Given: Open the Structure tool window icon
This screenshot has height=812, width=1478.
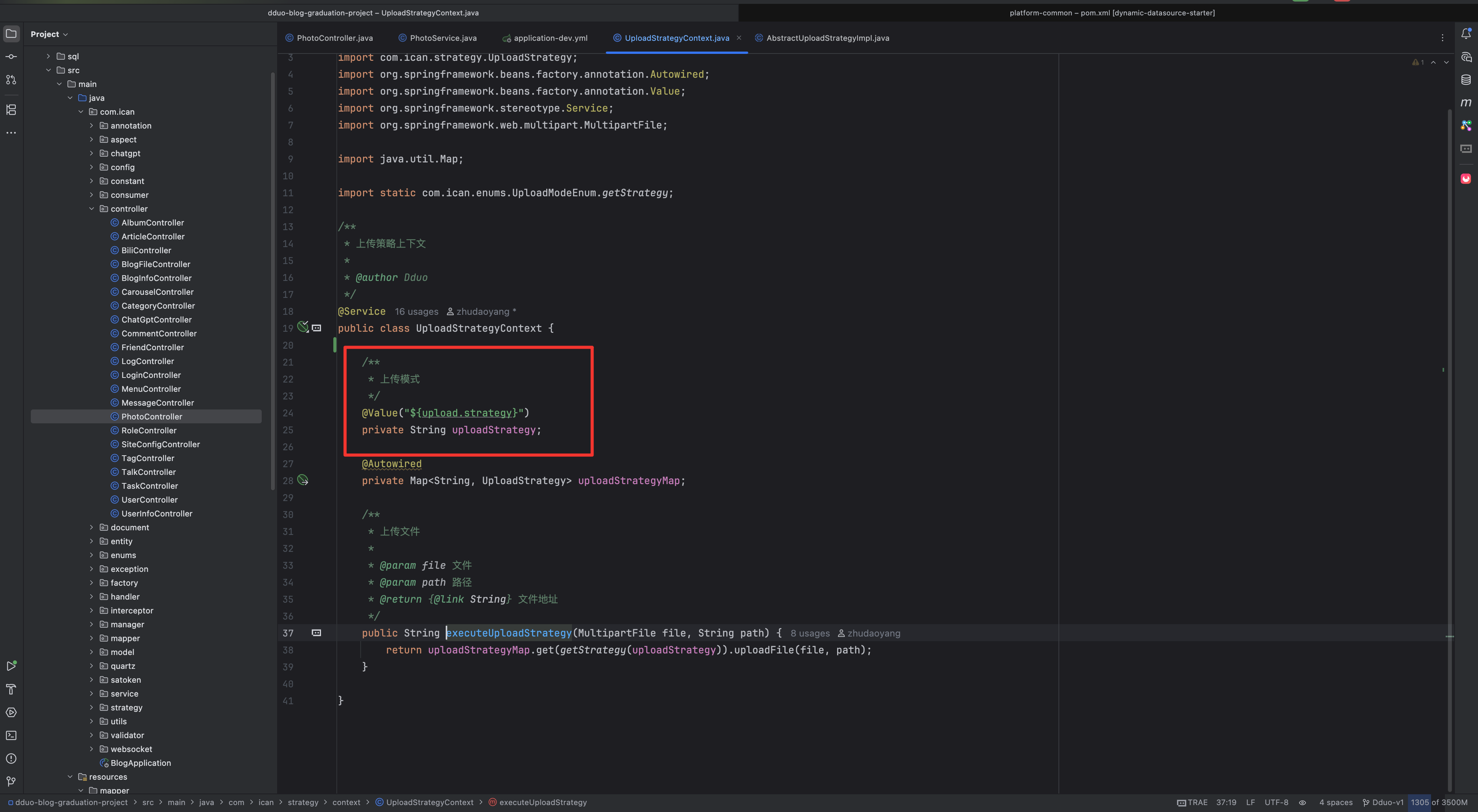Looking at the screenshot, I should tap(11, 110).
